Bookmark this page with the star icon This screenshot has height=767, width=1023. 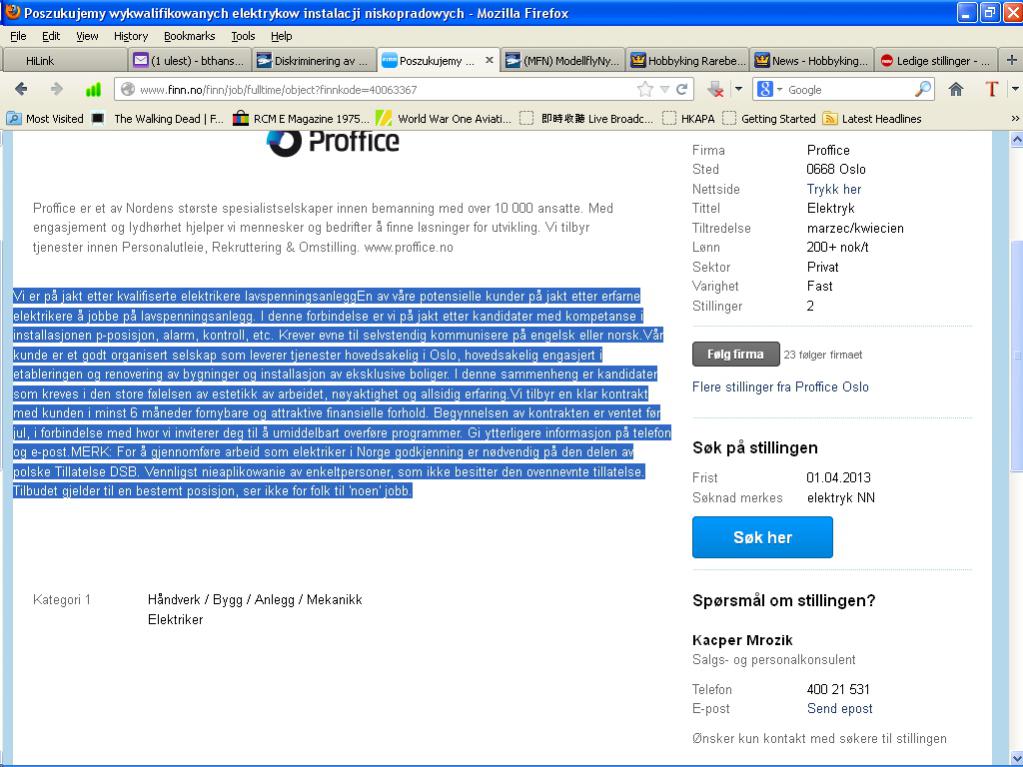click(x=646, y=90)
